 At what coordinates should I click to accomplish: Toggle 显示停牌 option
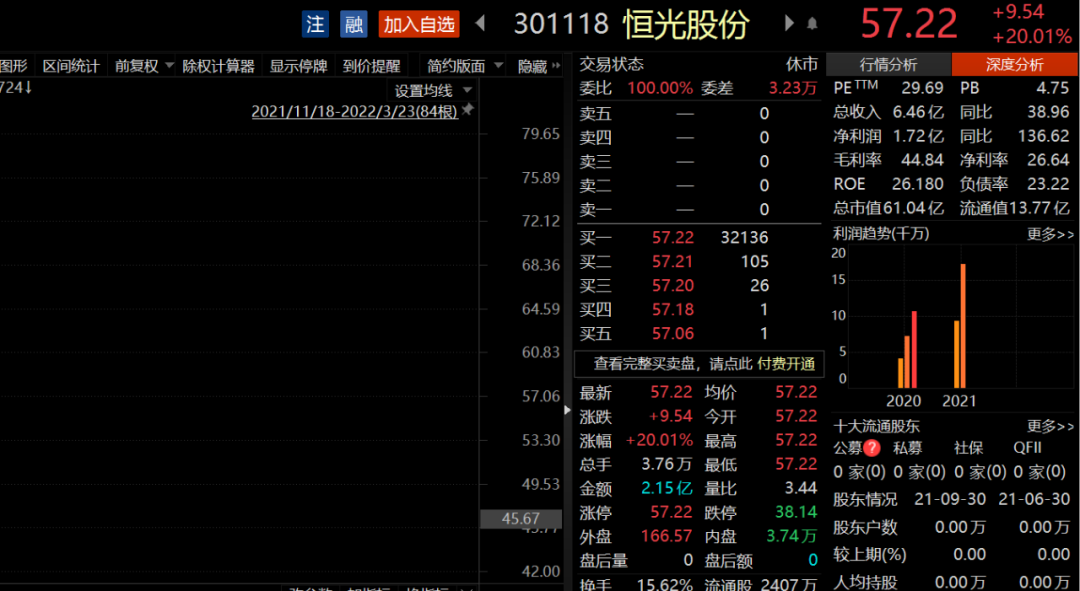pyautogui.click(x=298, y=66)
